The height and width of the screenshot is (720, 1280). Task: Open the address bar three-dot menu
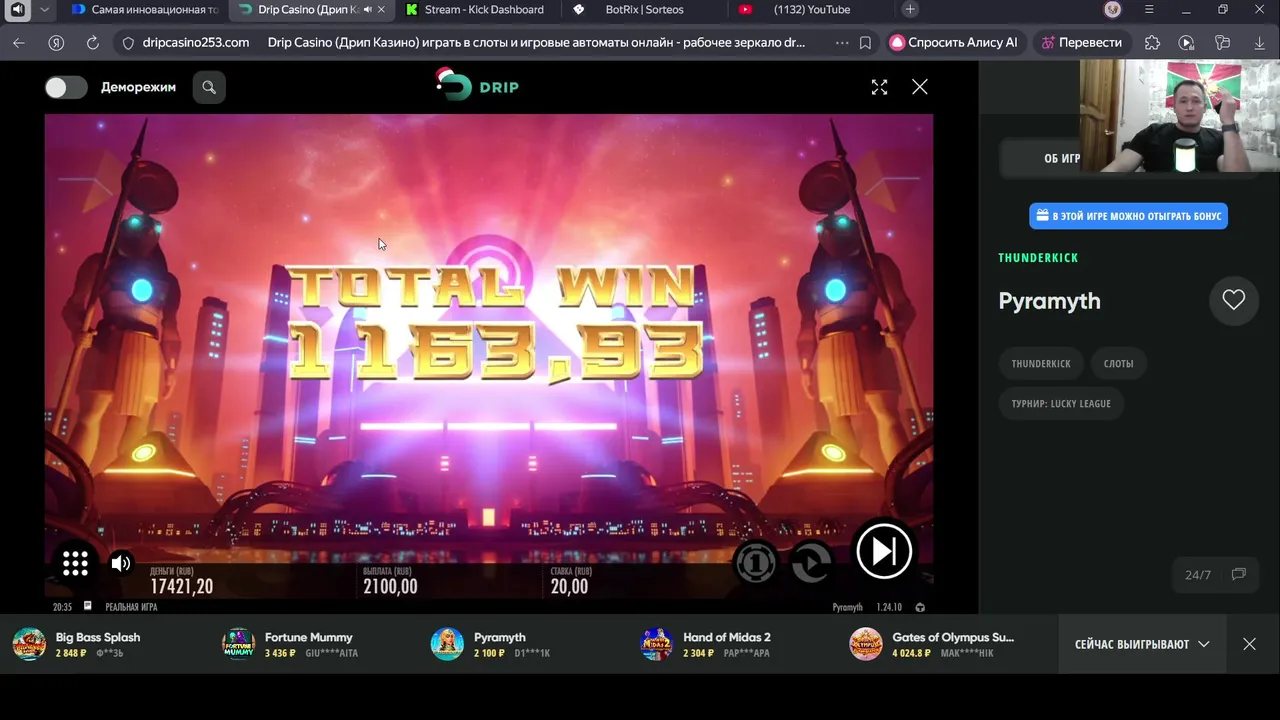point(842,43)
